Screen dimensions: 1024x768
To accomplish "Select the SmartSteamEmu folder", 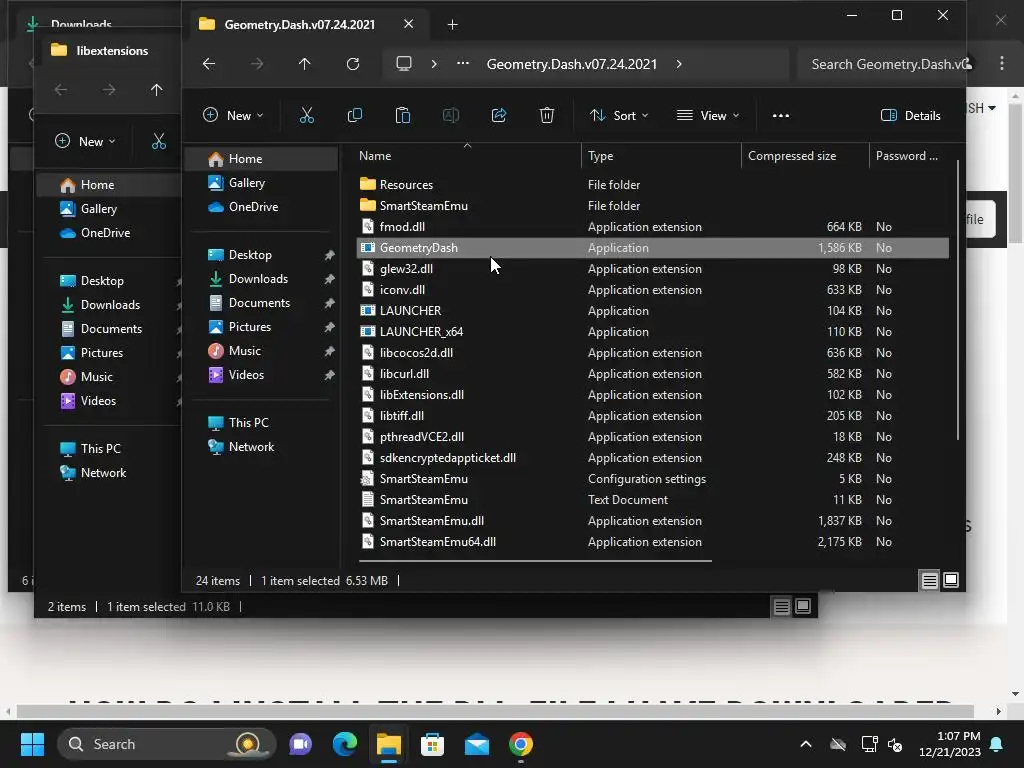I will [423, 206].
